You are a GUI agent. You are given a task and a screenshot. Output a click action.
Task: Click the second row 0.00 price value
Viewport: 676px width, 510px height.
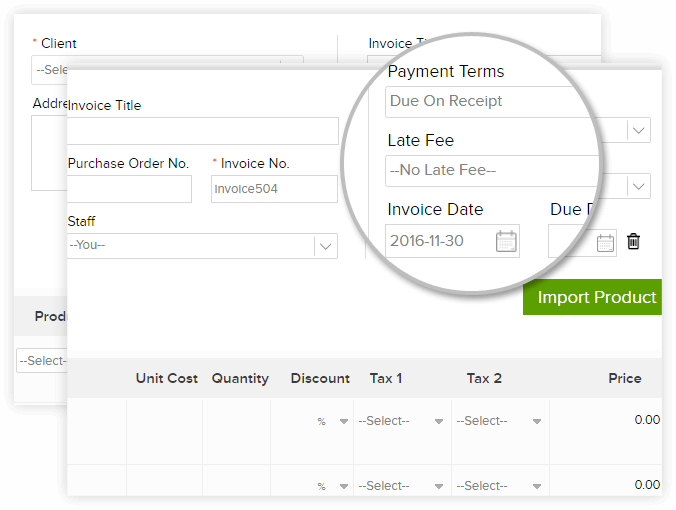point(647,485)
